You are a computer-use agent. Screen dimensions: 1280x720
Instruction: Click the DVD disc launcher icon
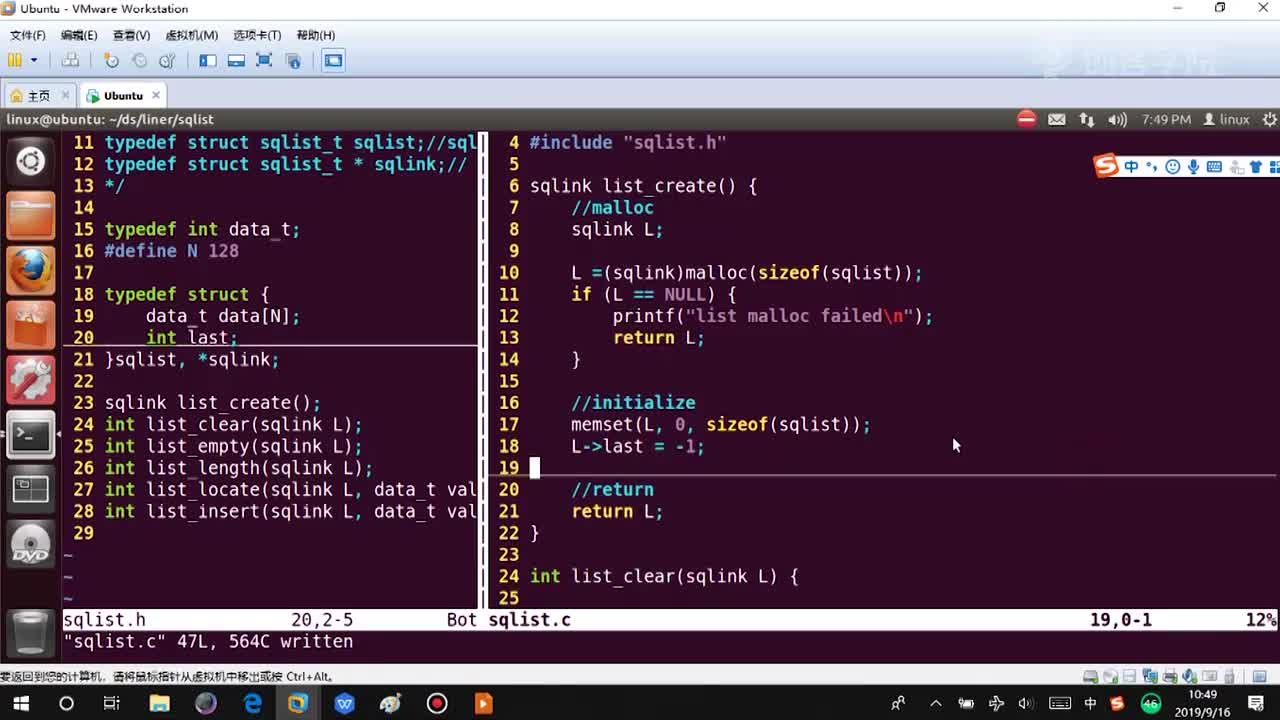tap(31, 544)
